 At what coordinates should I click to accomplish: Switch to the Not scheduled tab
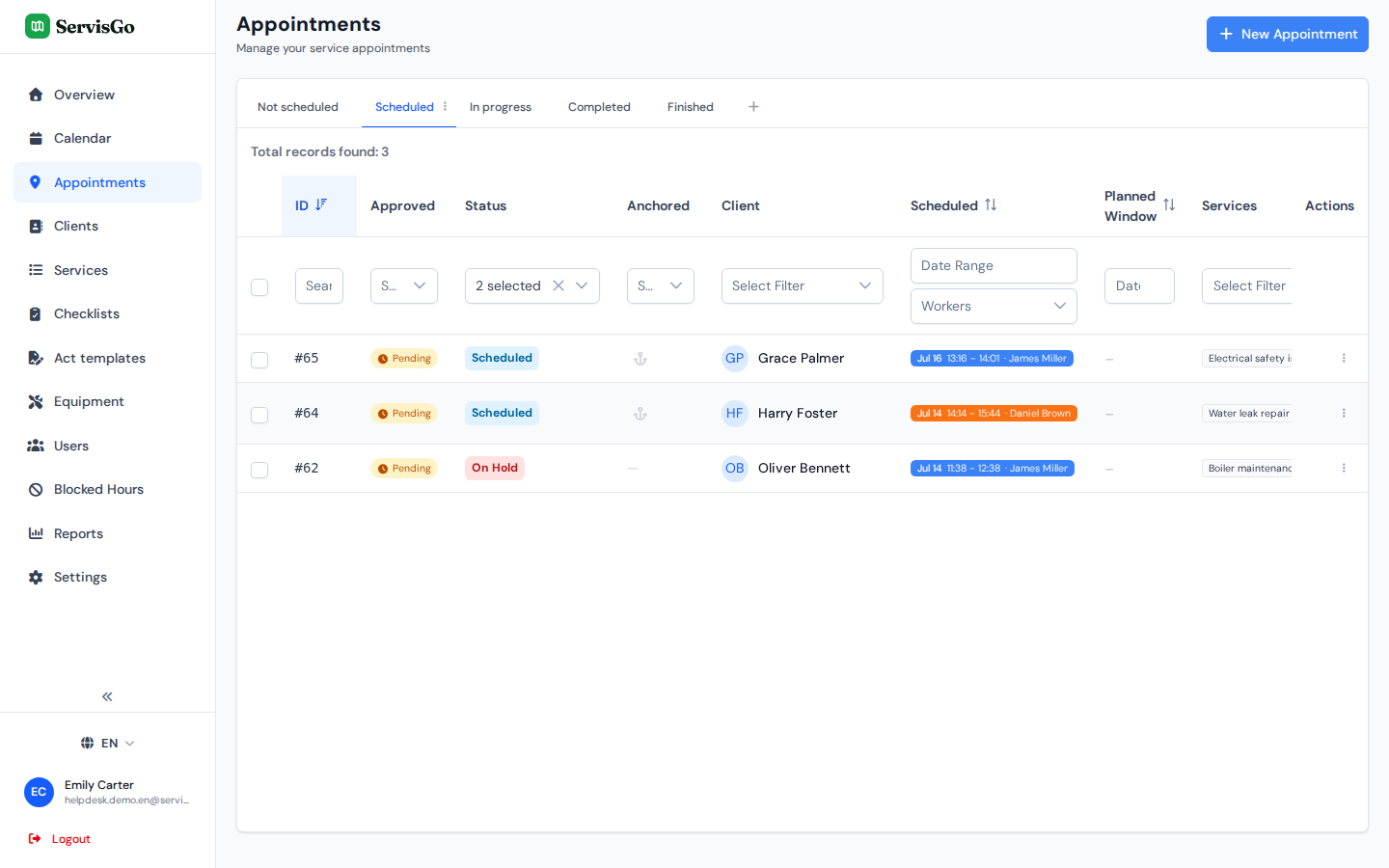298,107
